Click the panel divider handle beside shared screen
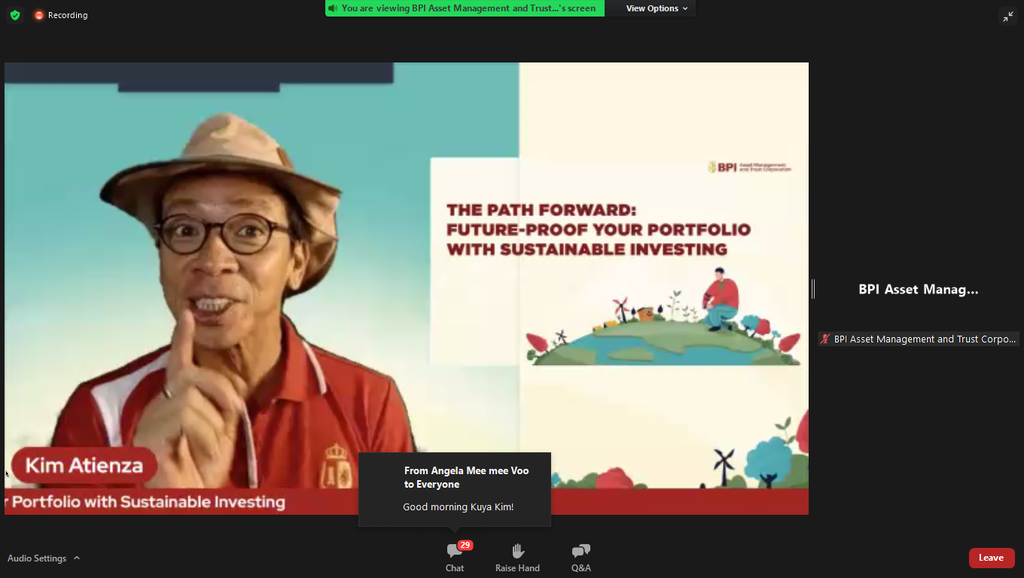1024x578 pixels. click(813, 289)
